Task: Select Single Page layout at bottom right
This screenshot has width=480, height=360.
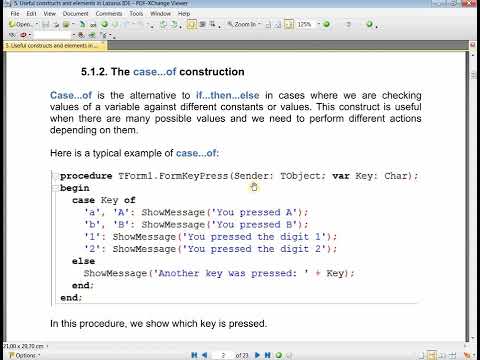Action: (422, 356)
